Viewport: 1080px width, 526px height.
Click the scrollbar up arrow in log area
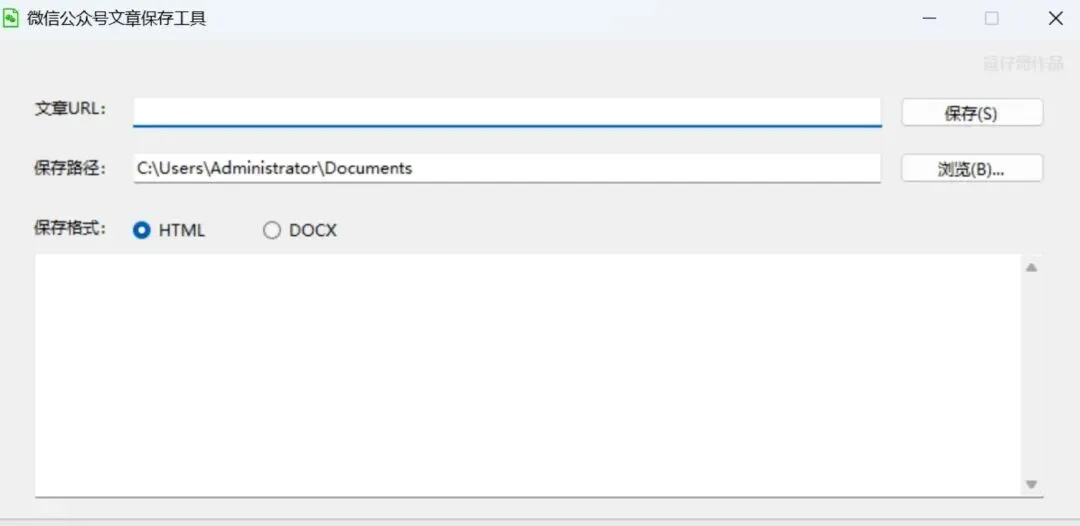tap(1031, 268)
